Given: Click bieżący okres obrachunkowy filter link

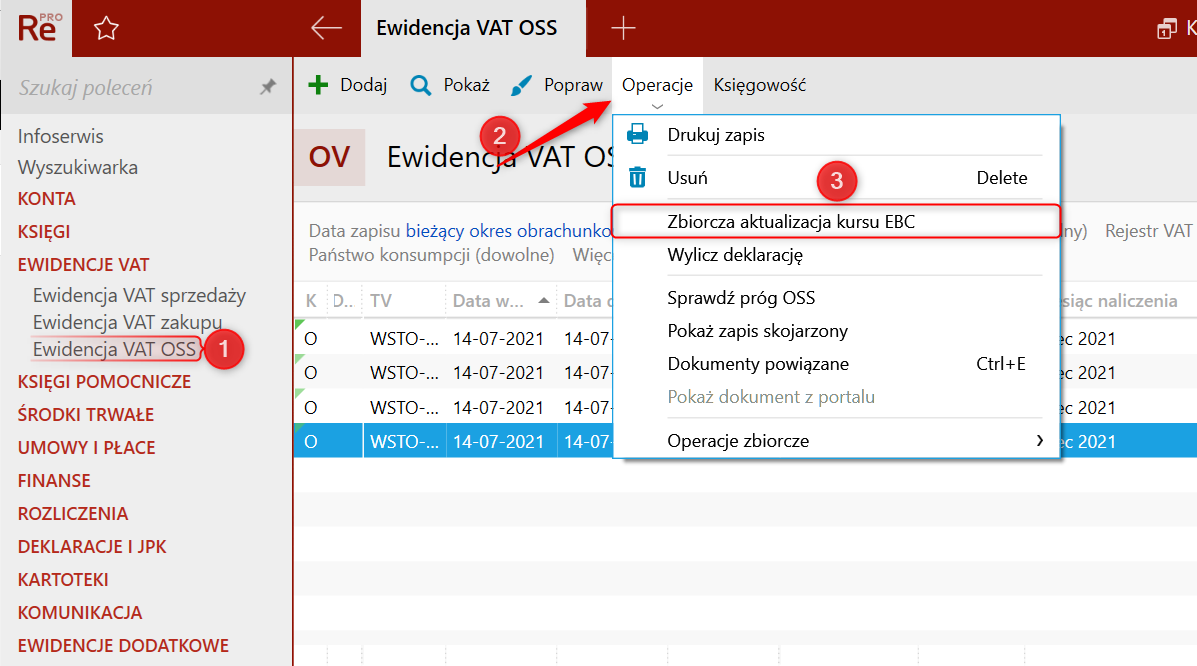Looking at the screenshot, I should (508, 231).
